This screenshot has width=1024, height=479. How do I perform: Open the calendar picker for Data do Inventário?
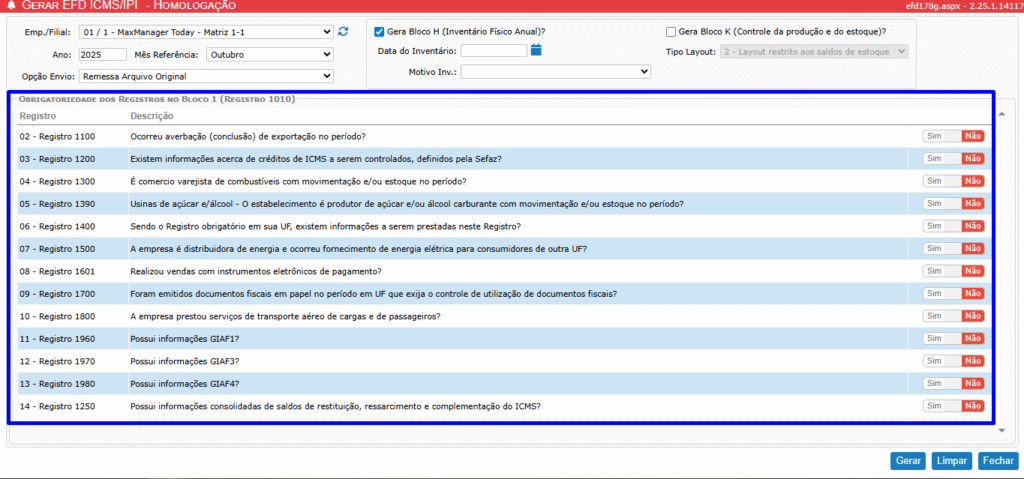pos(536,50)
